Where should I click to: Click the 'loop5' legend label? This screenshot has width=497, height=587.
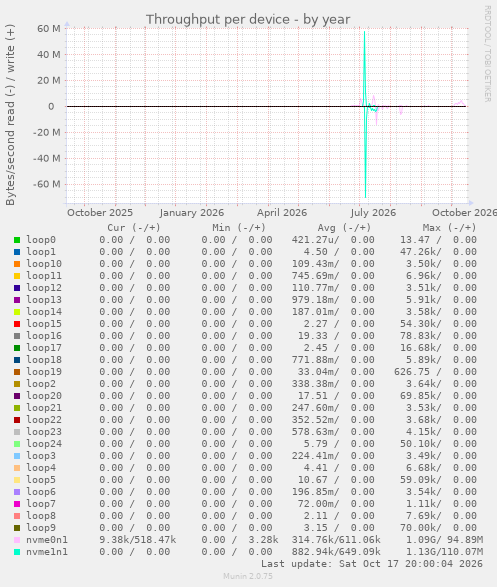pyautogui.click(x=41, y=479)
